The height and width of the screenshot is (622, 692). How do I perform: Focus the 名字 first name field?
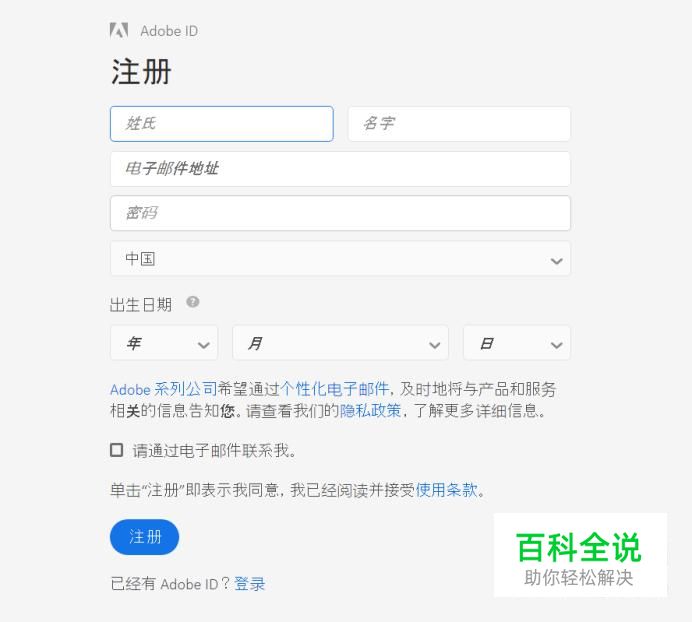coord(459,124)
